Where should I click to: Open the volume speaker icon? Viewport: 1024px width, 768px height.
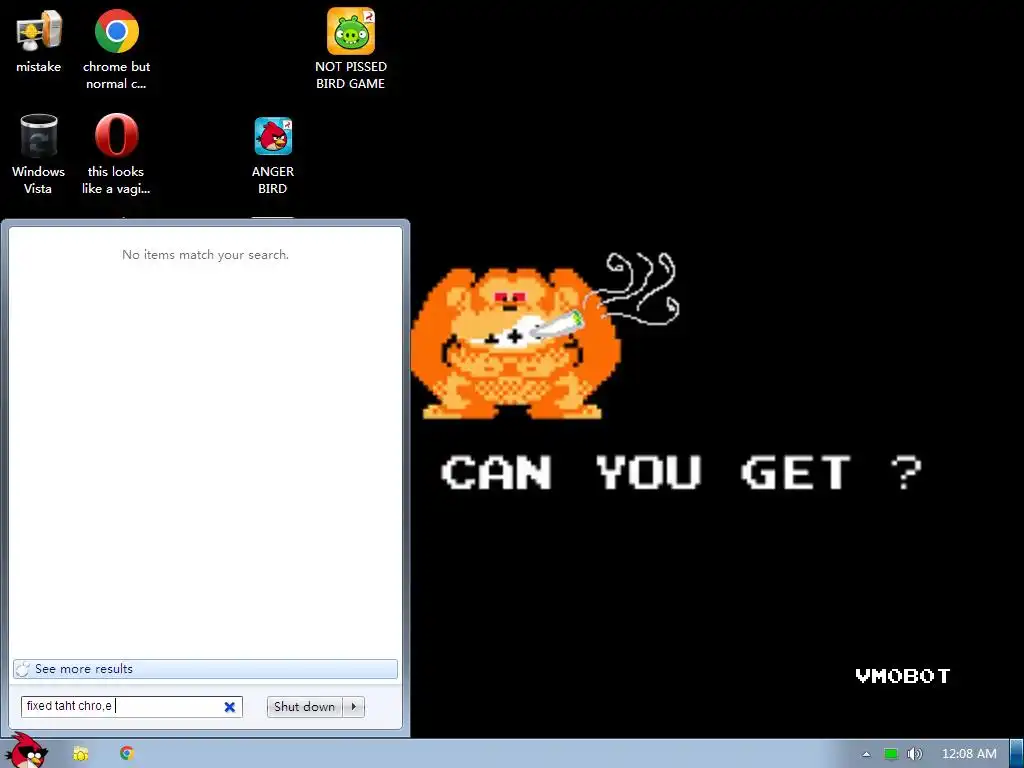coord(915,754)
